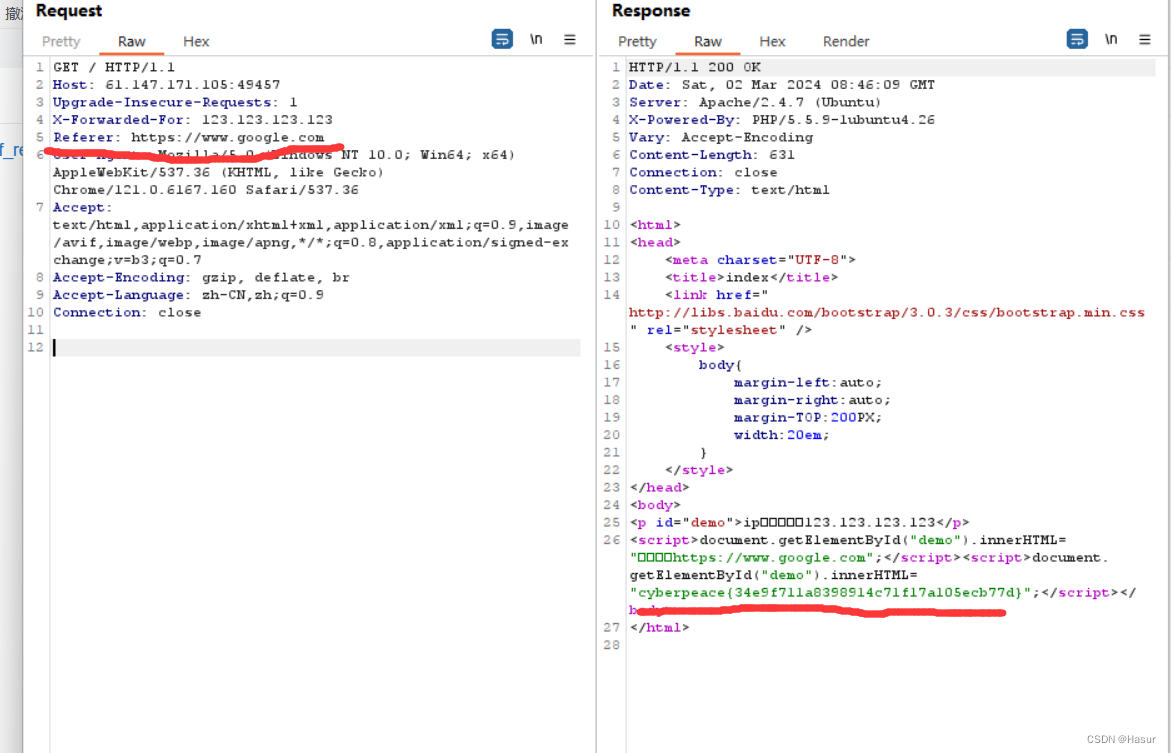Select the Request Raw tab
This screenshot has width=1171, height=753.
pos(131,41)
